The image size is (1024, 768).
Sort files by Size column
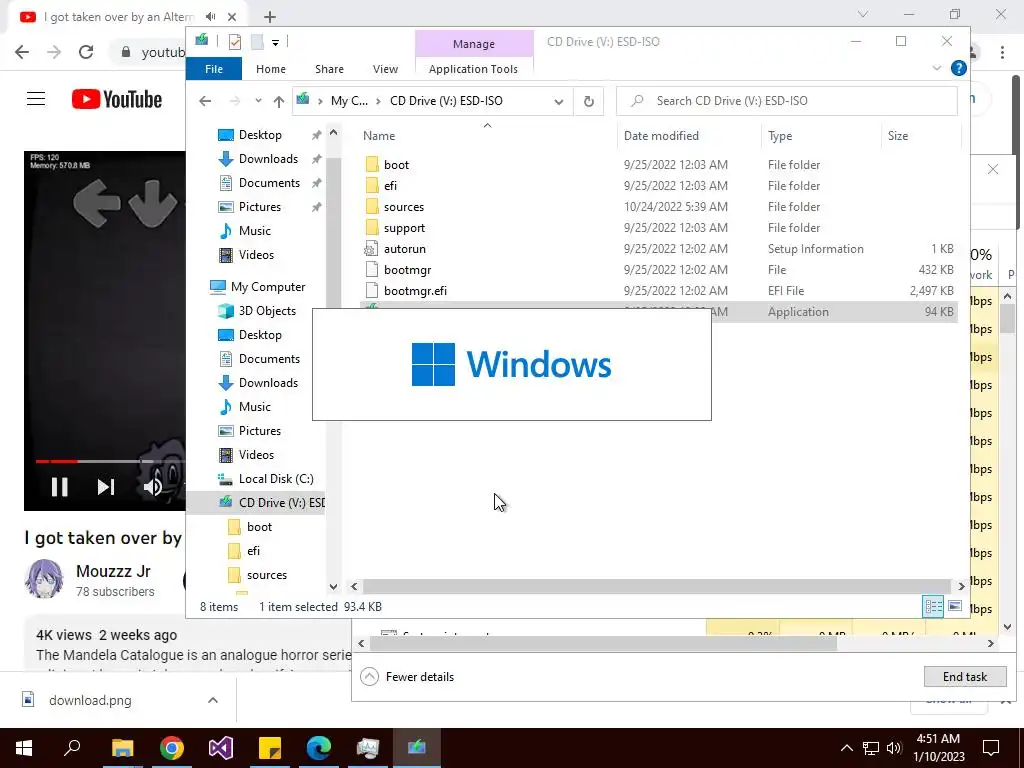tap(897, 136)
